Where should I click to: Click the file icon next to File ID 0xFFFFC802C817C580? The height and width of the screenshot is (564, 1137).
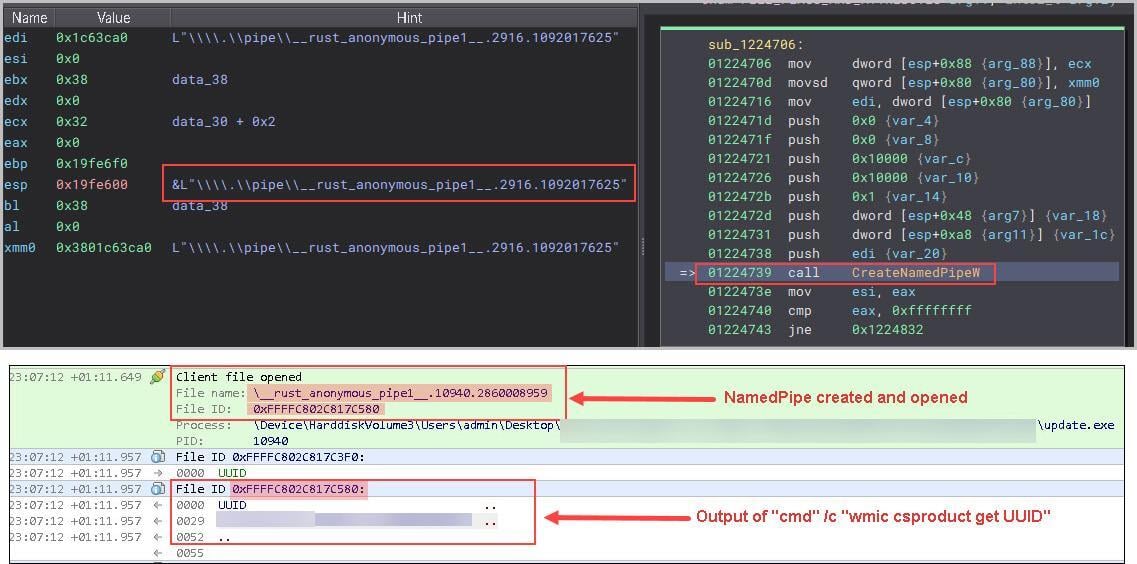coord(157,489)
